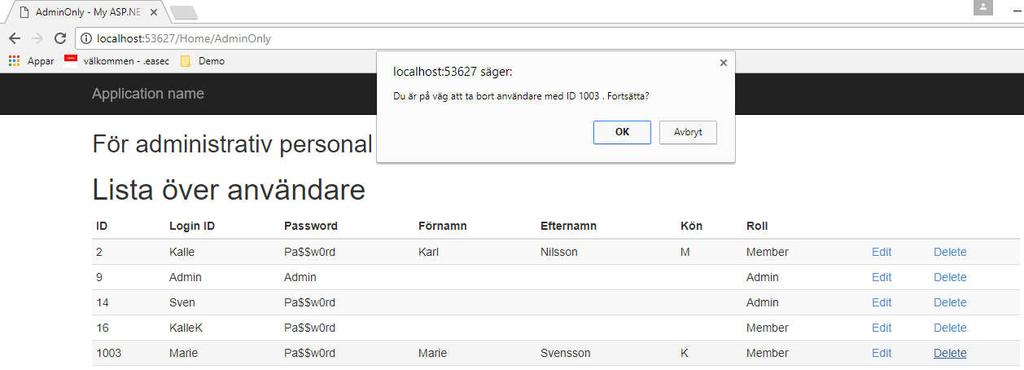
Task: Reload the page with refresh icon
Action: (60, 39)
